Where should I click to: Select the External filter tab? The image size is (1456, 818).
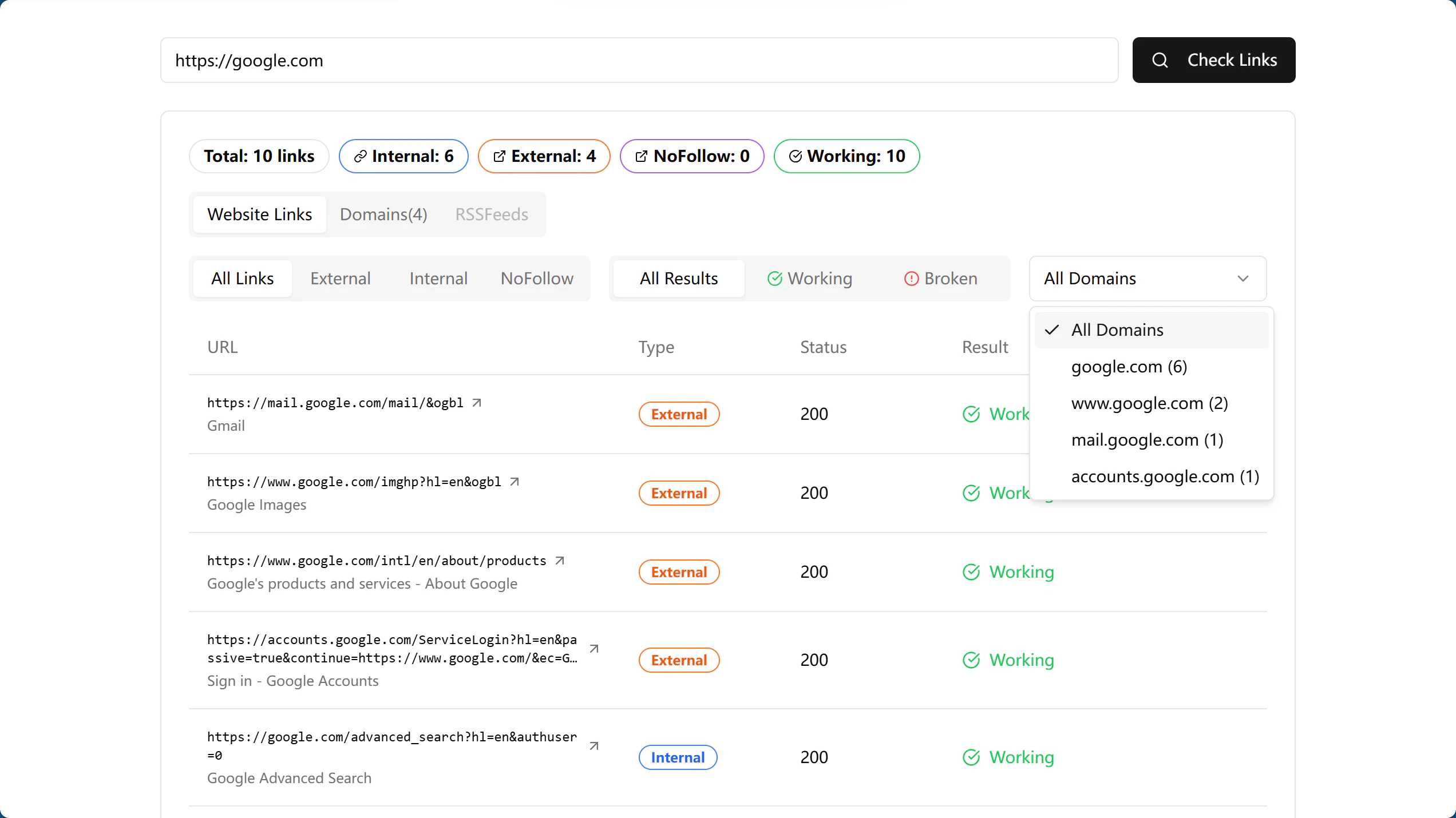(341, 279)
